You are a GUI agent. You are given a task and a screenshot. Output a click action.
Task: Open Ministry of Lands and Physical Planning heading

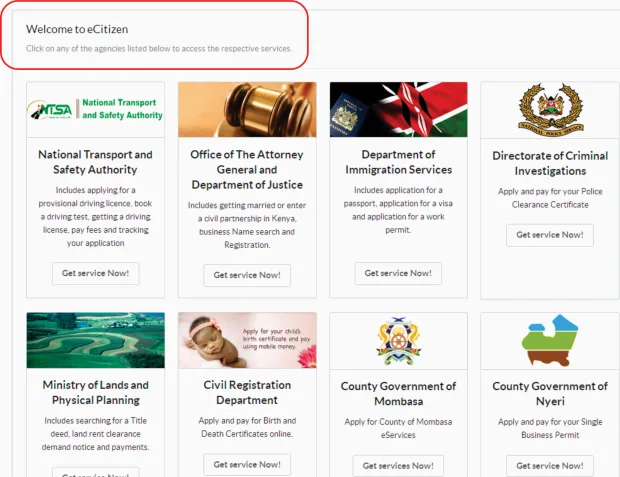click(x=96, y=393)
